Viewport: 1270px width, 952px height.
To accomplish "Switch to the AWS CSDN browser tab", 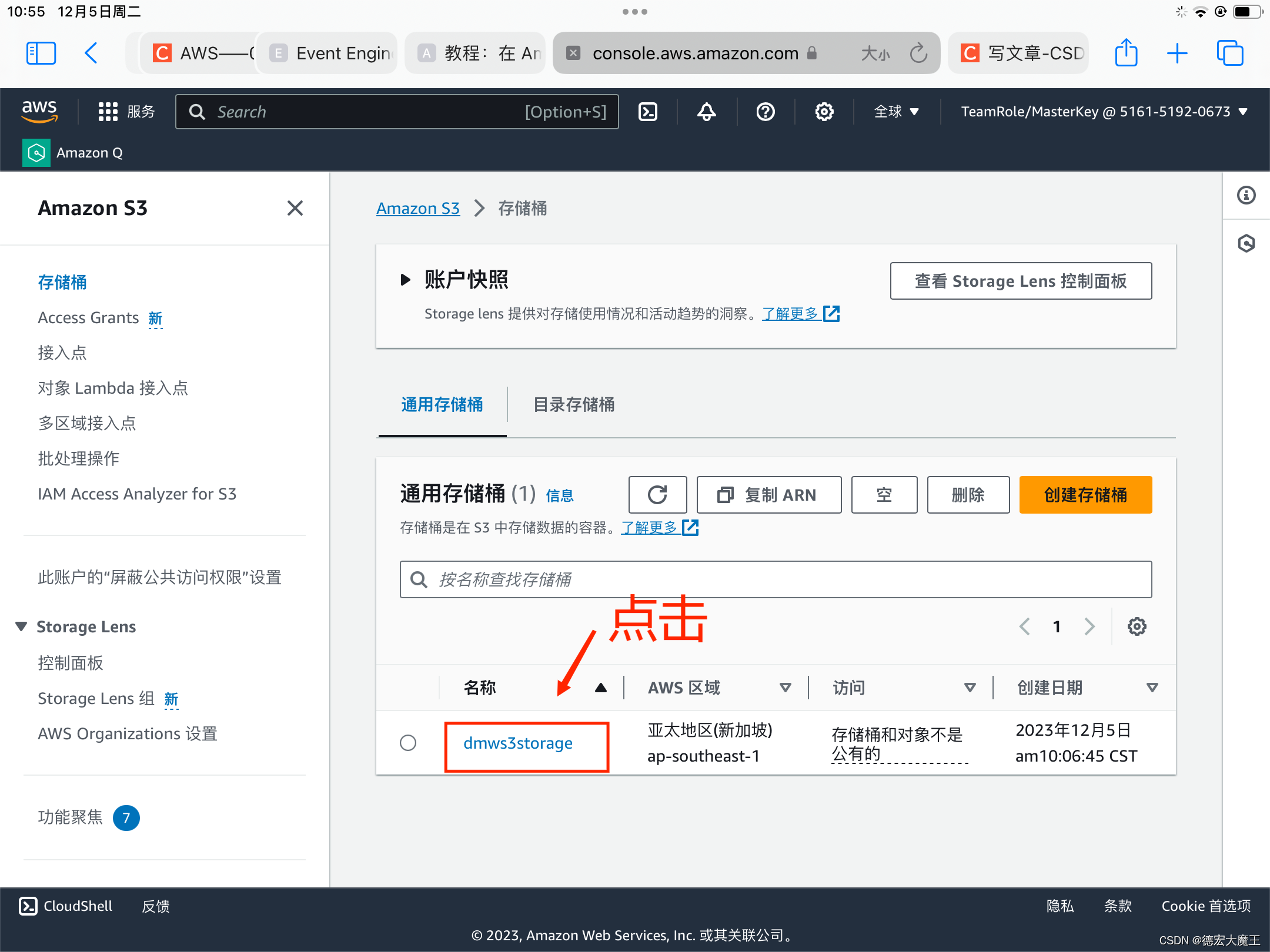I will point(198,53).
